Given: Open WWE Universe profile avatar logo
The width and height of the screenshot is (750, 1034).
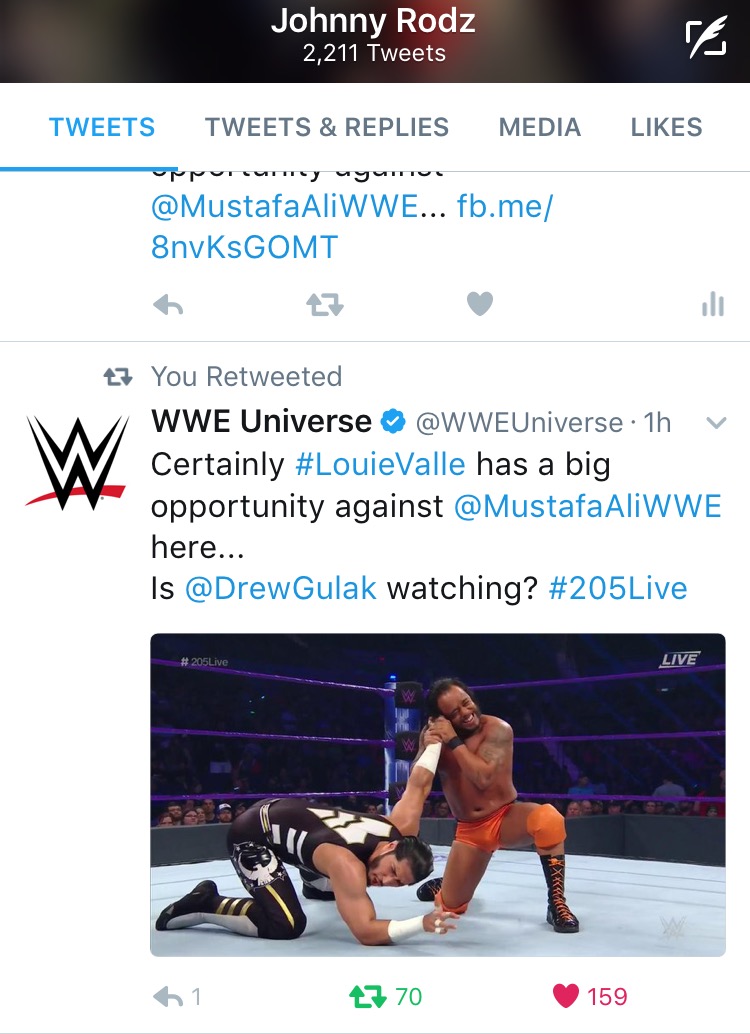Looking at the screenshot, I should [x=77, y=462].
